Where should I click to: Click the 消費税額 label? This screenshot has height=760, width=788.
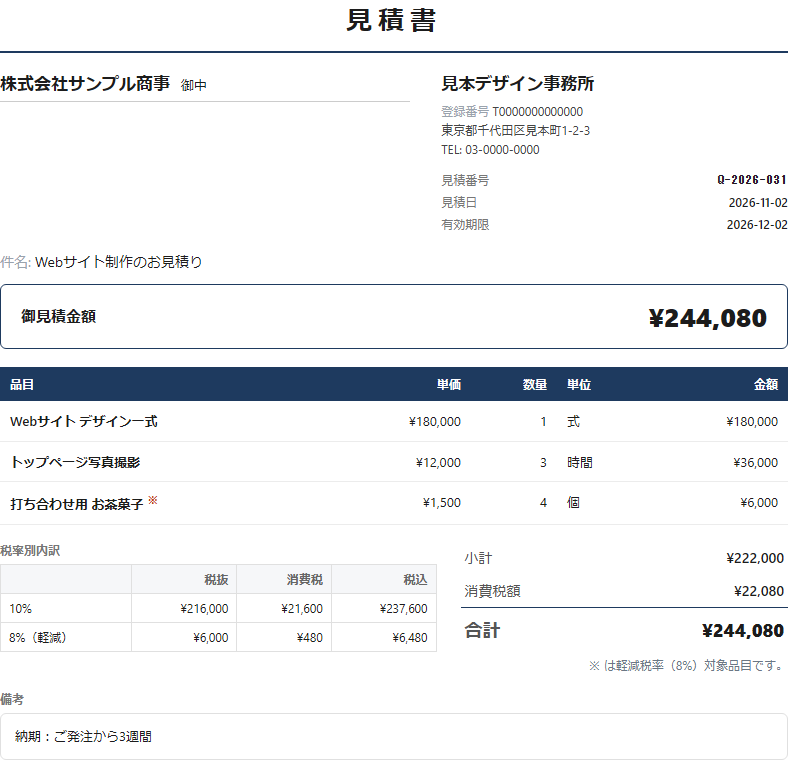(x=492, y=591)
